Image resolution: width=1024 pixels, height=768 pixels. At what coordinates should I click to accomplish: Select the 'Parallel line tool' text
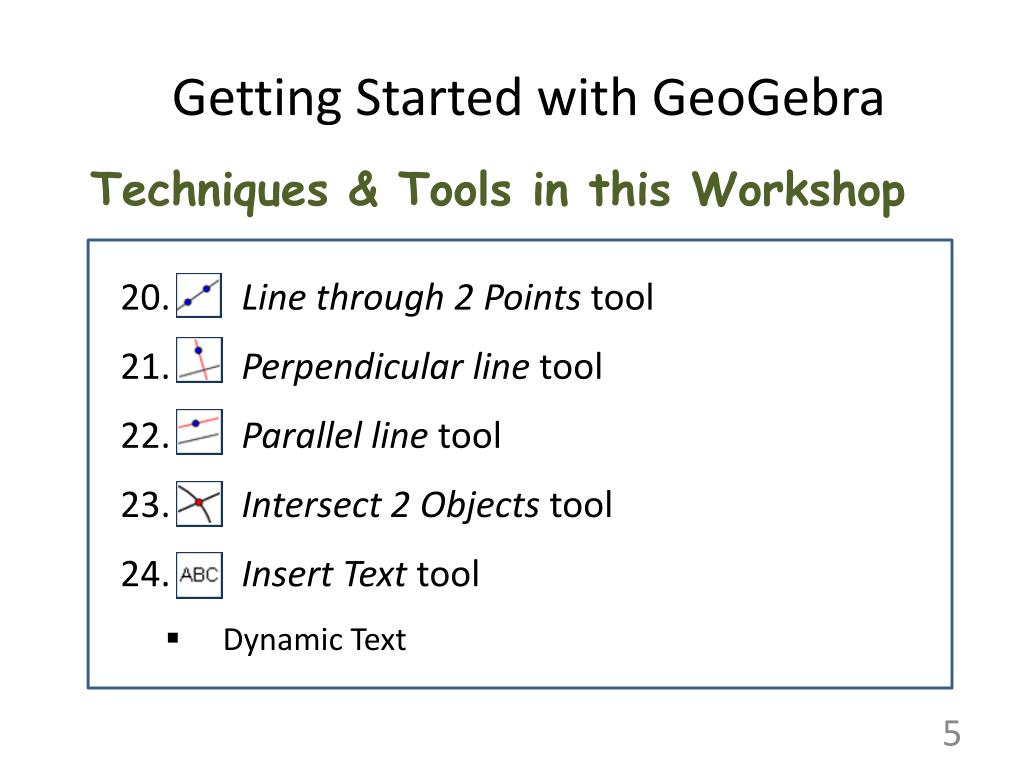pos(372,436)
